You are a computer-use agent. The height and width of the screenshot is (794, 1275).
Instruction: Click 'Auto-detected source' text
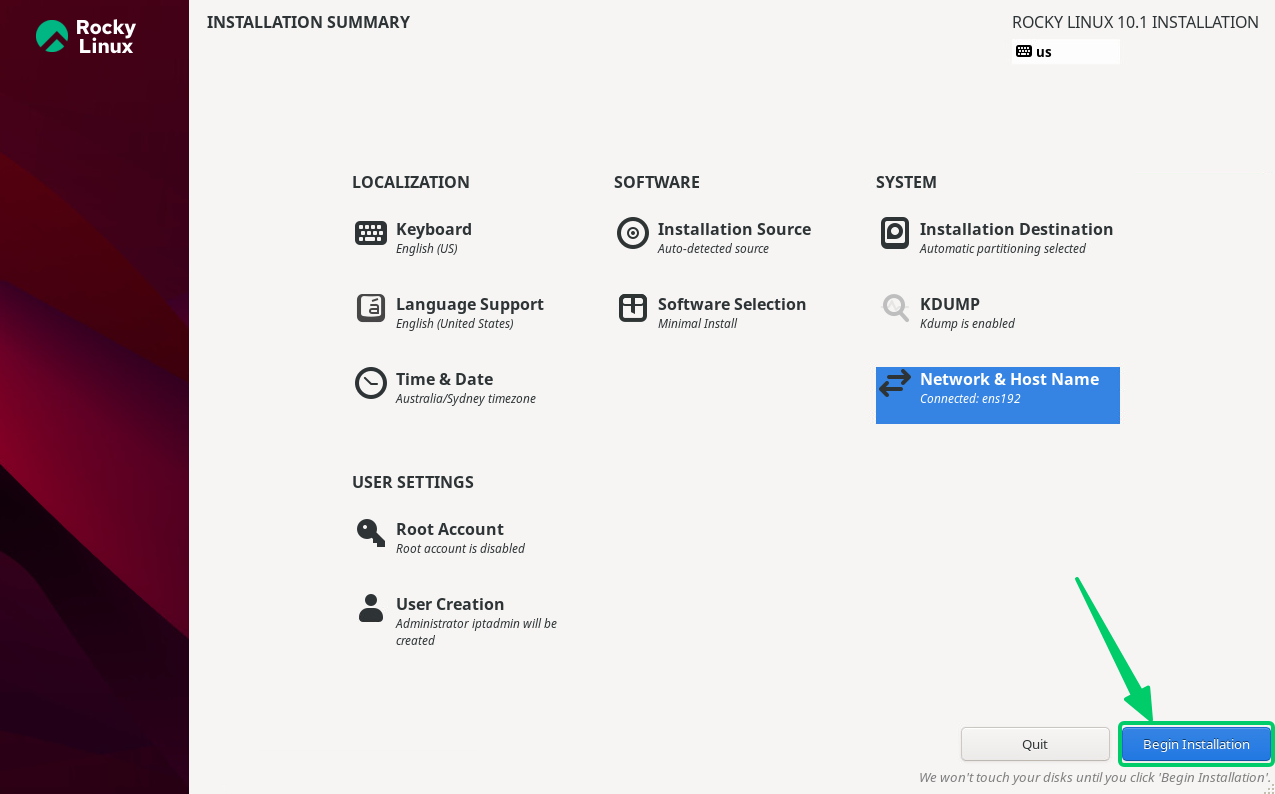(713, 249)
